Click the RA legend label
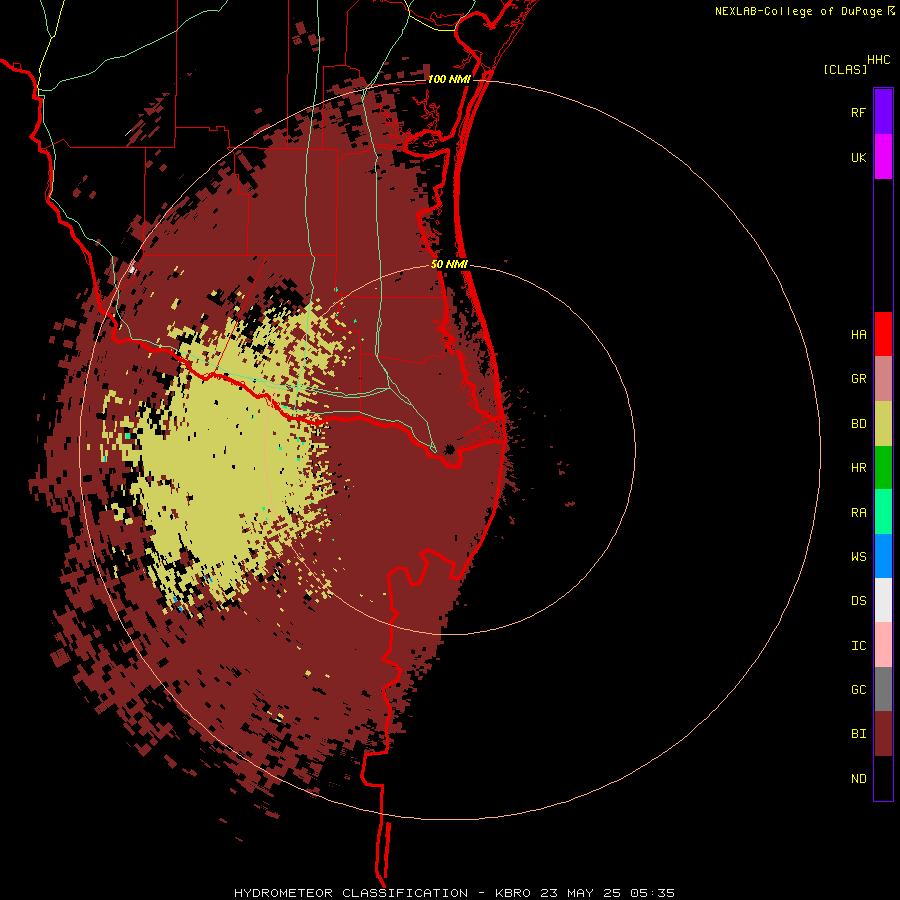Viewport: 900px width, 900px height. click(x=858, y=513)
